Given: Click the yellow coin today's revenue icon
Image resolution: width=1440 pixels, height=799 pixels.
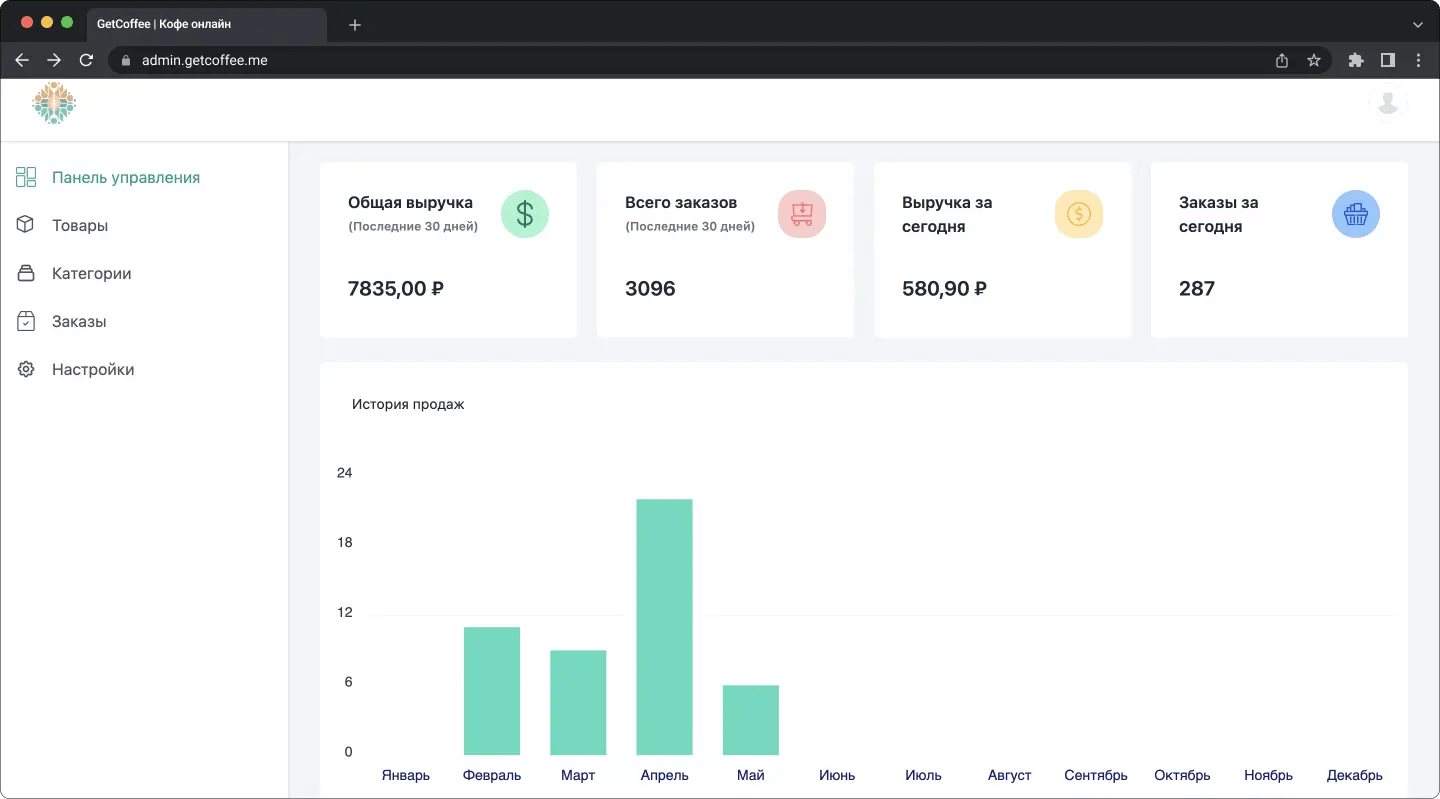Looking at the screenshot, I should coord(1079,214).
